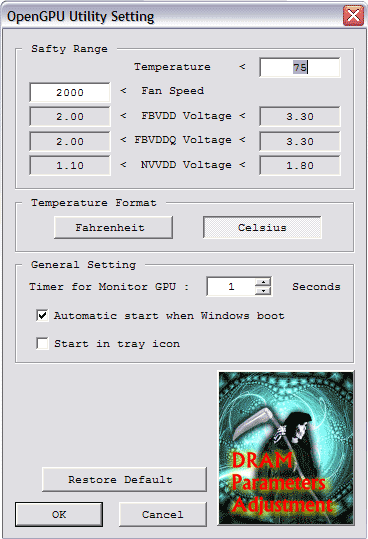Image resolution: width=368 pixels, height=539 pixels.
Task: Click the Timer for Monitor GPU label
Action: [x=109, y=287]
